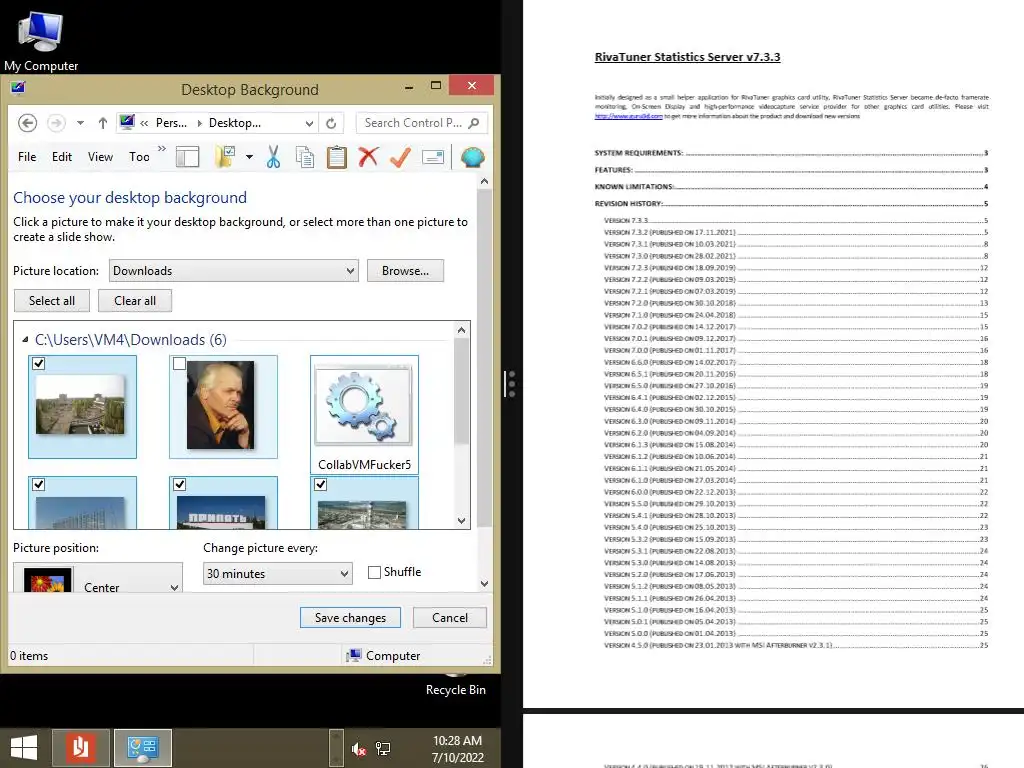Enable the Shuffle checkbox
This screenshot has height=768, width=1024.
point(374,572)
